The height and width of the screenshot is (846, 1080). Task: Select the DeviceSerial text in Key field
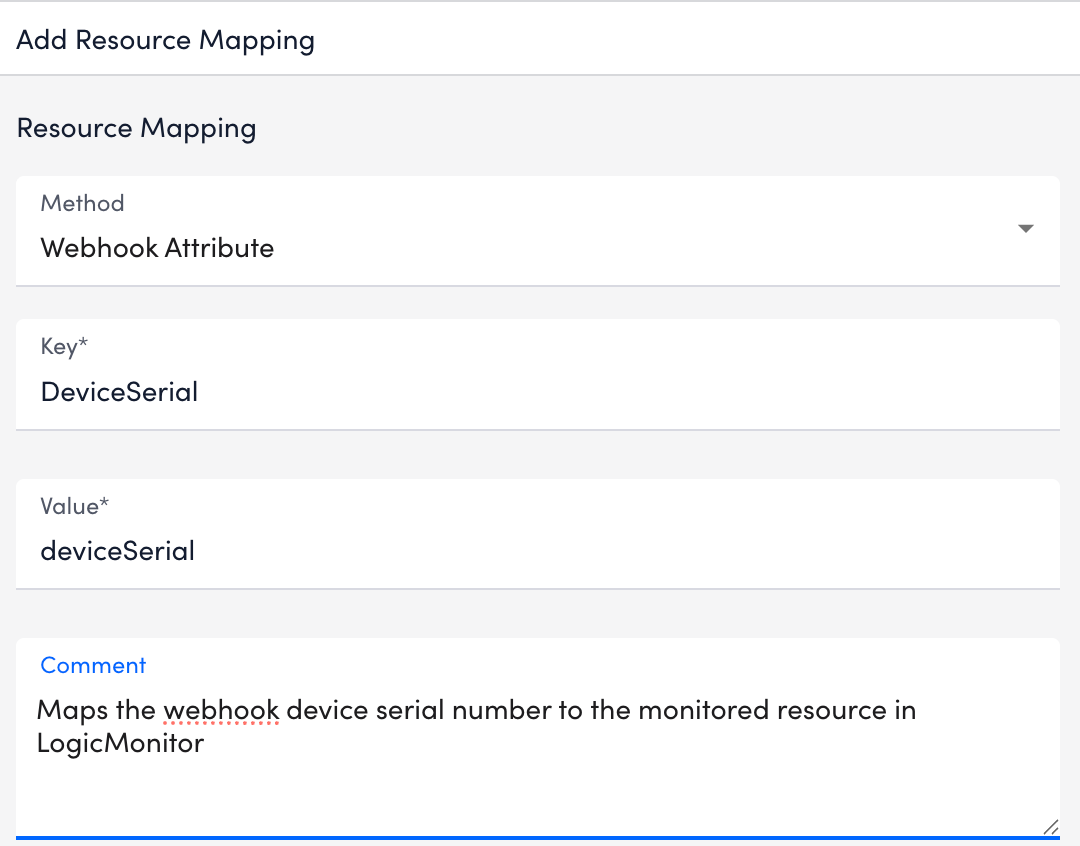119,391
